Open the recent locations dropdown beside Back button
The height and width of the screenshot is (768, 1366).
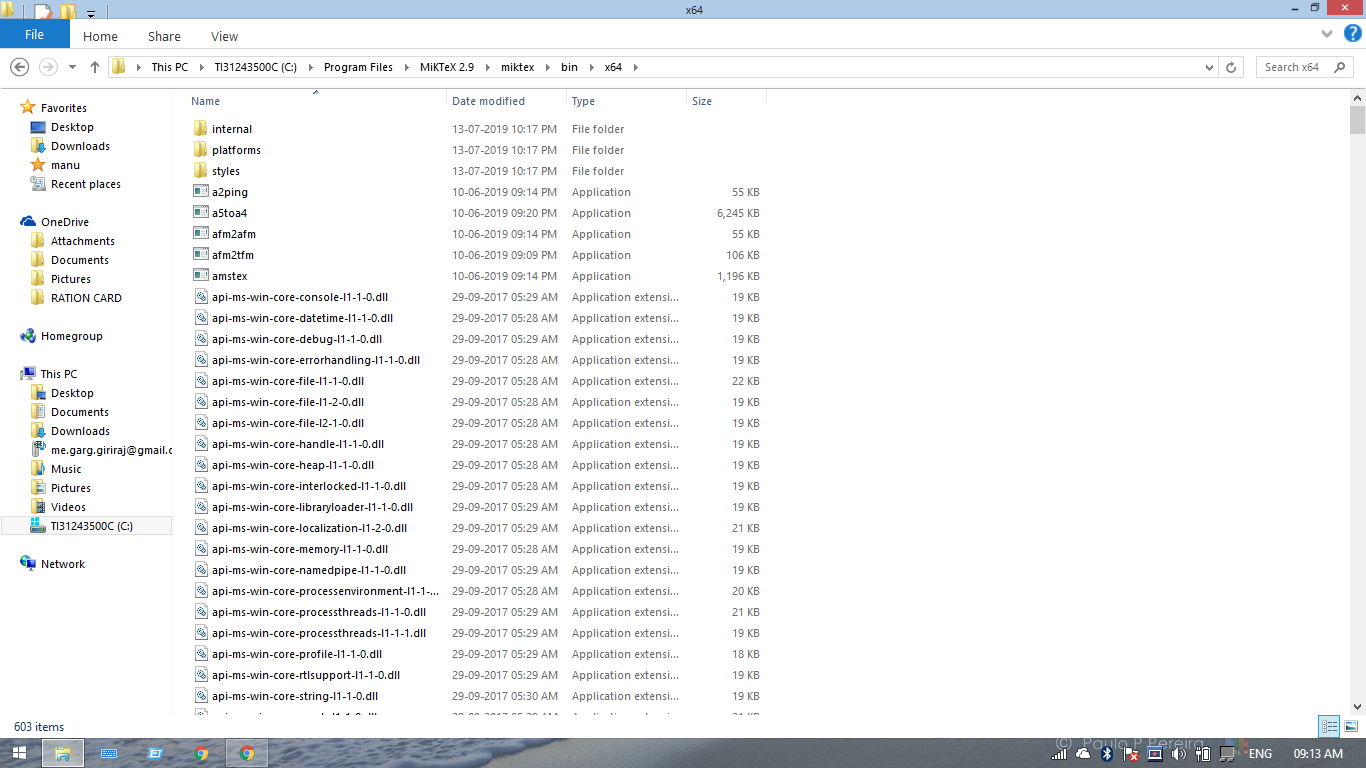click(71, 67)
